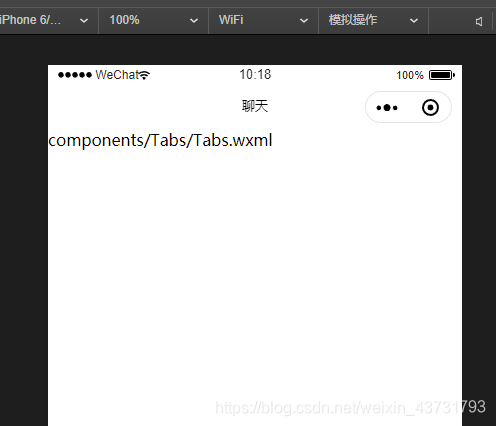The image size is (496, 426).
Task: Click the 聊天 navigation bar title
Action: click(x=255, y=107)
